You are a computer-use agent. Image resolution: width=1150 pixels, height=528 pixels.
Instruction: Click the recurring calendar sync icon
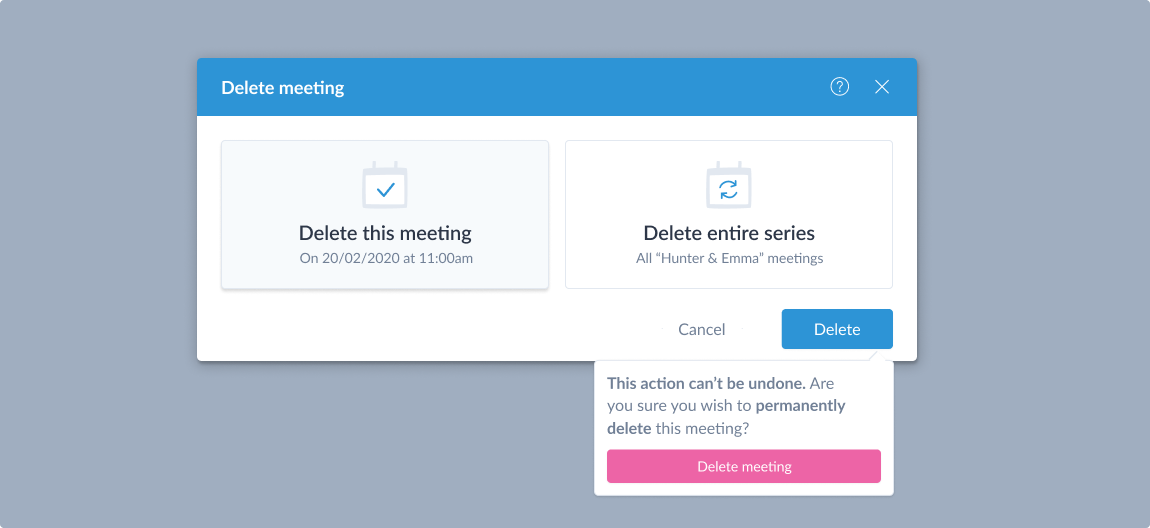[x=728, y=185]
